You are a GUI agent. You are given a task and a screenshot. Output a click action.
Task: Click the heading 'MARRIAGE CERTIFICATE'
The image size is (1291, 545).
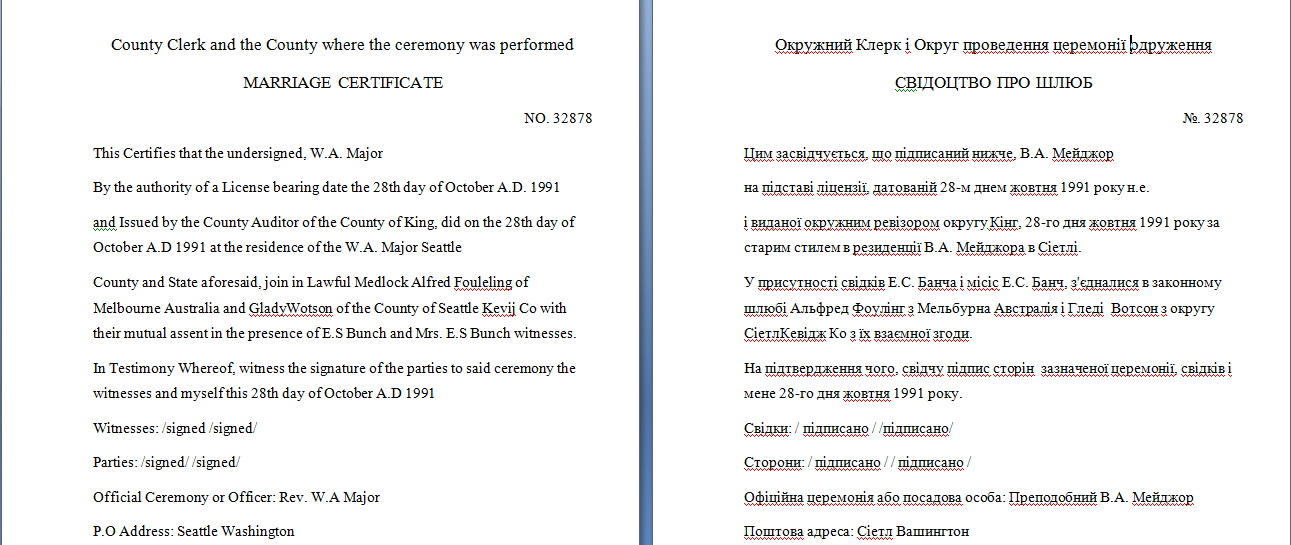coord(343,83)
